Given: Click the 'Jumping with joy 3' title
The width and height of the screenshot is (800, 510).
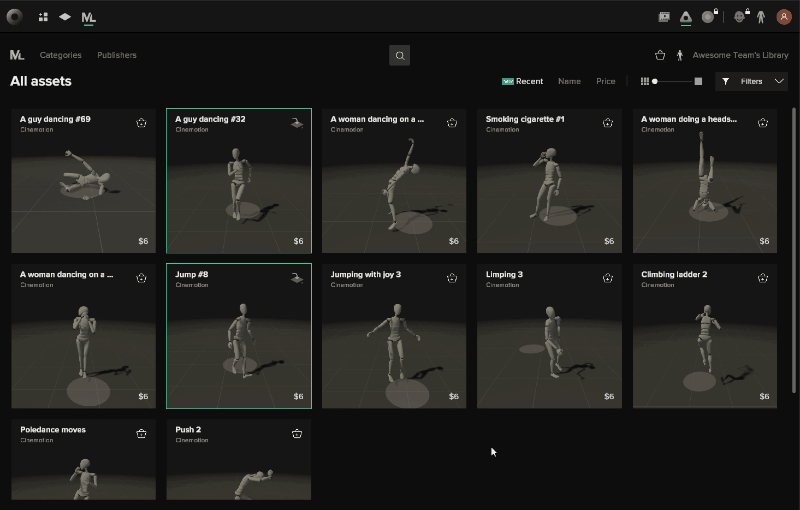Looking at the screenshot, I should [x=365, y=274].
